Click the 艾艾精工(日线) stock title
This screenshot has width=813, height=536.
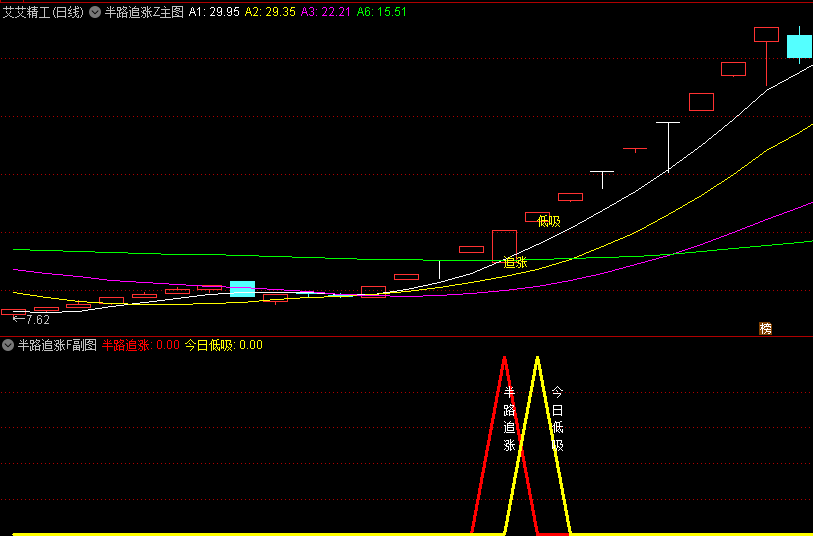[42, 12]
